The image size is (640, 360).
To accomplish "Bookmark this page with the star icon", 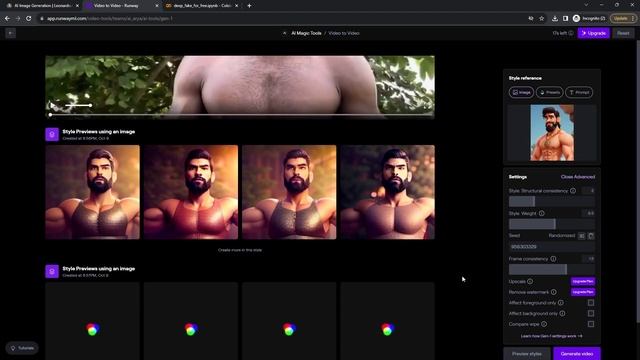I will [x=542, y=18].
